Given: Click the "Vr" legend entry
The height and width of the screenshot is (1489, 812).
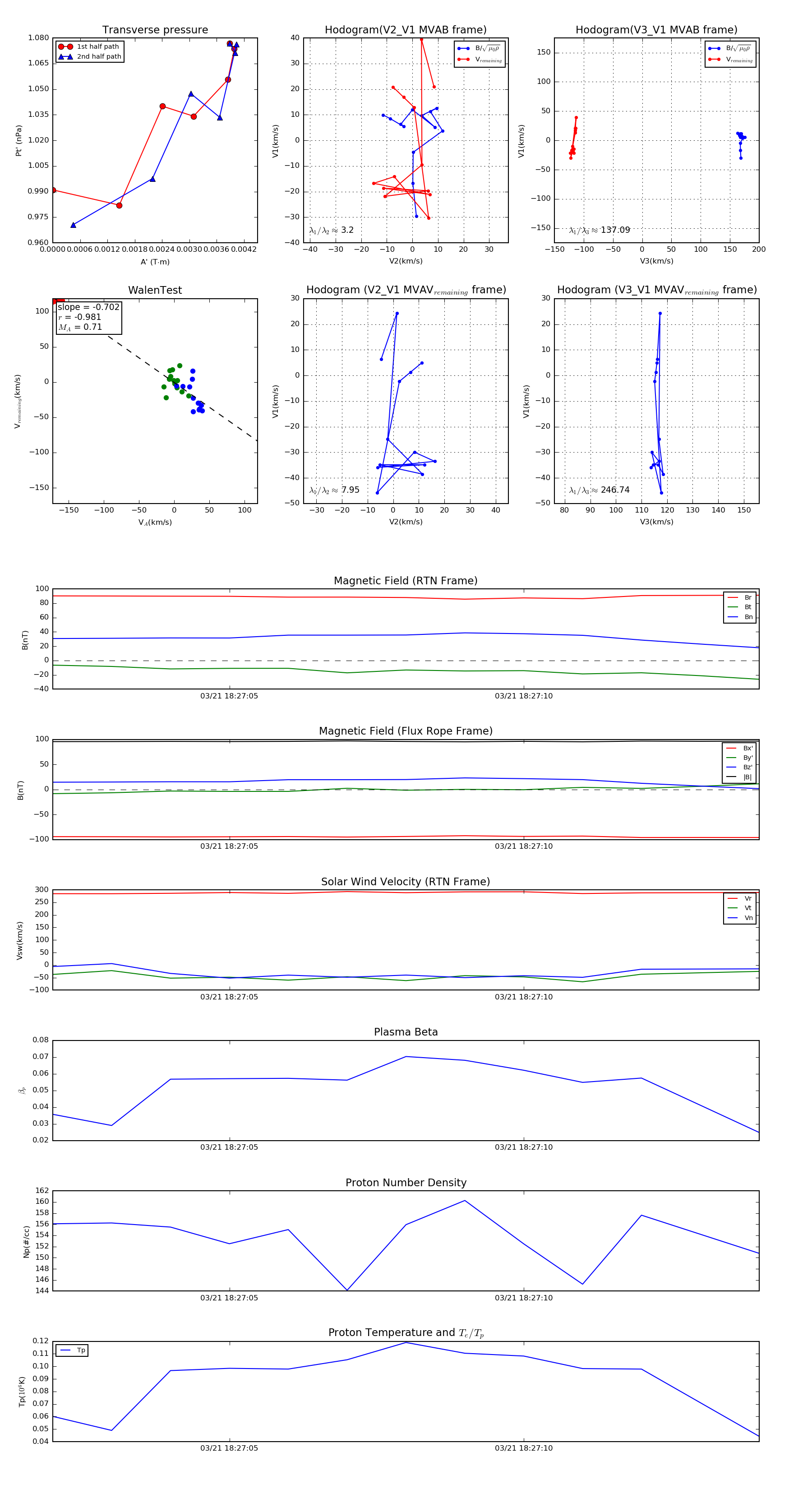Looking at the screenshot, I should point(740,898).
